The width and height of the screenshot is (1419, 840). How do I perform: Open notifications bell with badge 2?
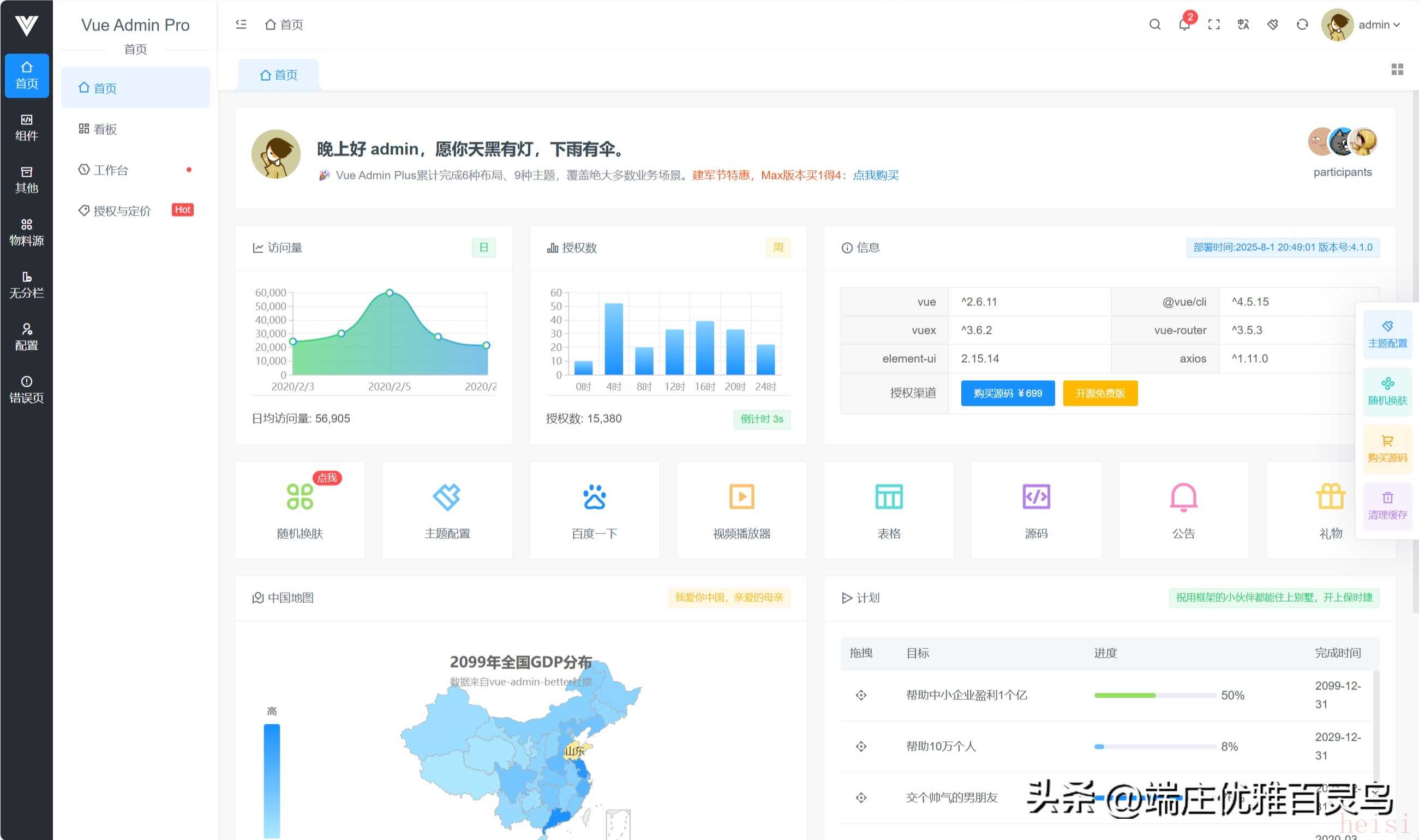pos(1184,25)
